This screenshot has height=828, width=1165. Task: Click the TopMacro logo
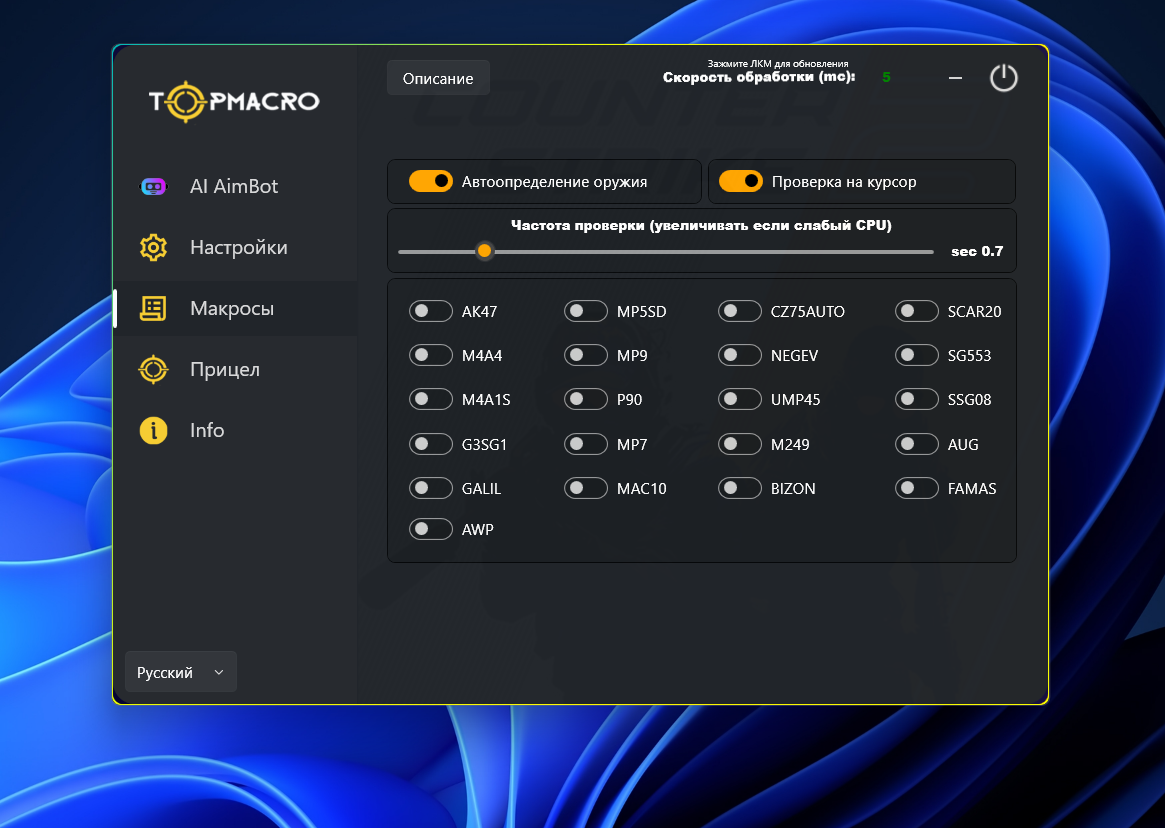(x=234, y=102)
